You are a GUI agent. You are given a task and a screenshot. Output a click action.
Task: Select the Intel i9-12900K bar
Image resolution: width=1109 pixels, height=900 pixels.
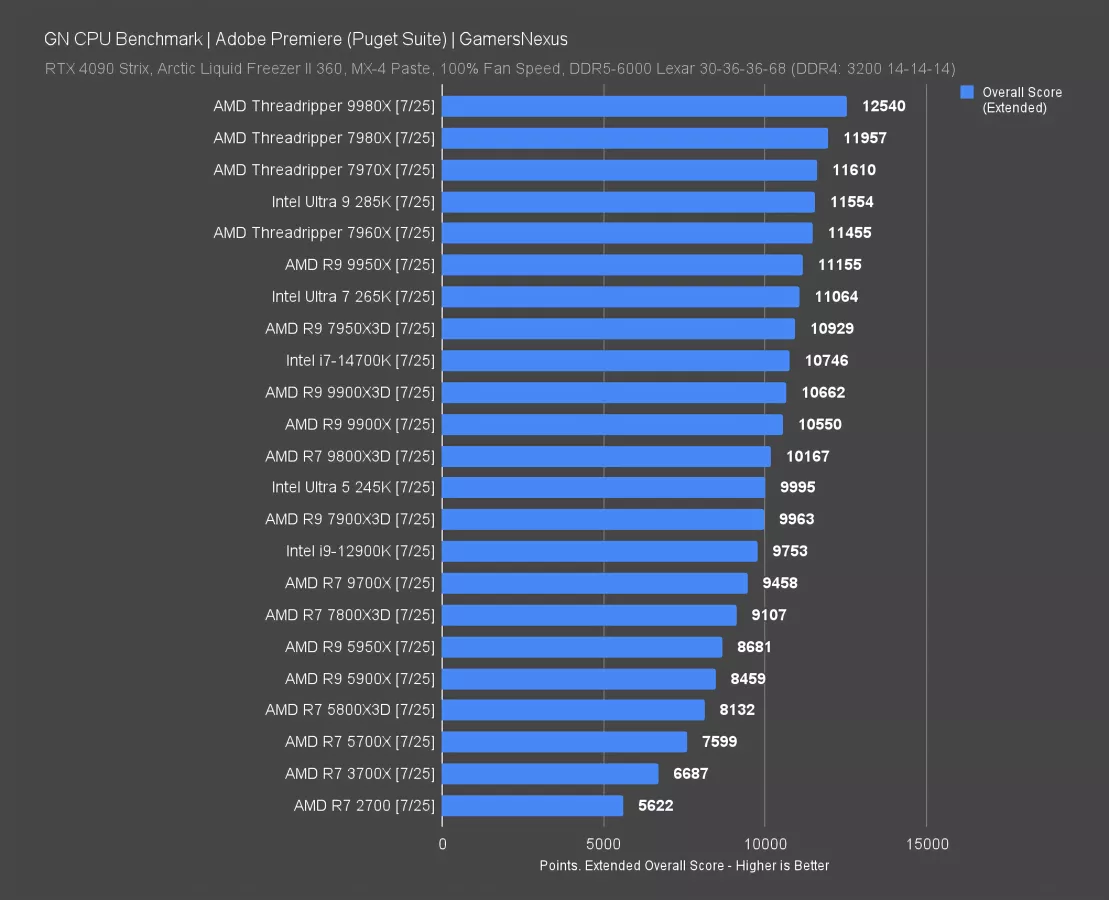(x=599, y=551)
